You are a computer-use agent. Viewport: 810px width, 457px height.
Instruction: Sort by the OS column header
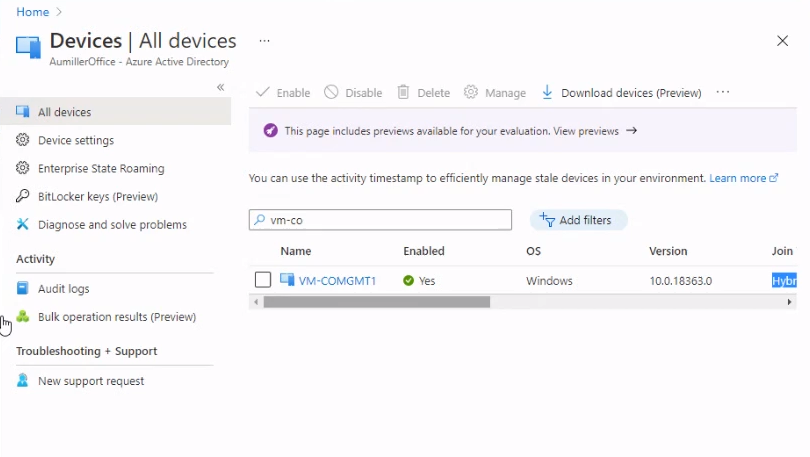[x=533, y=251]
